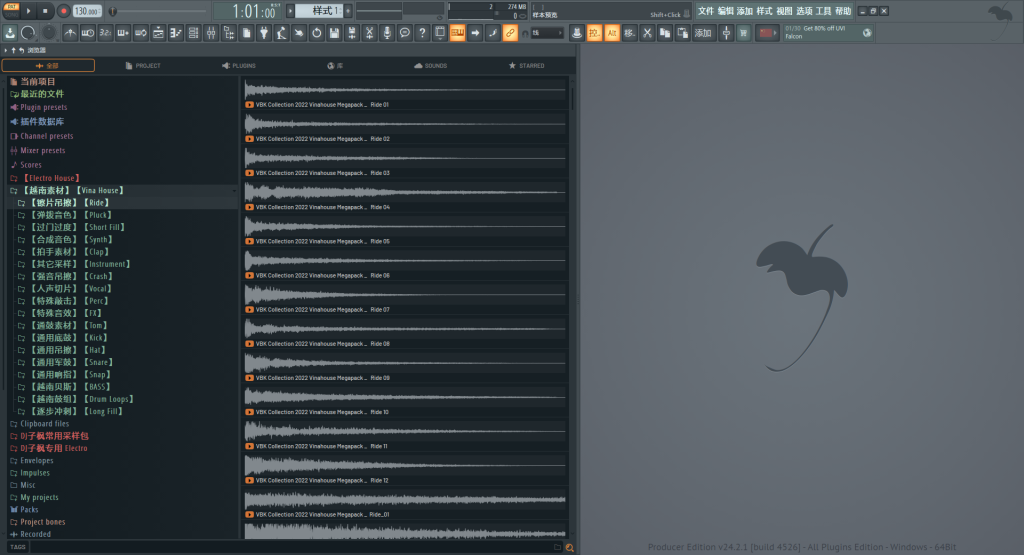Screen dimensions: 1024x555
Task: Toggle the 3-2-1 countdown before recording
Action: pyautogui.click(x=105, y=33)
